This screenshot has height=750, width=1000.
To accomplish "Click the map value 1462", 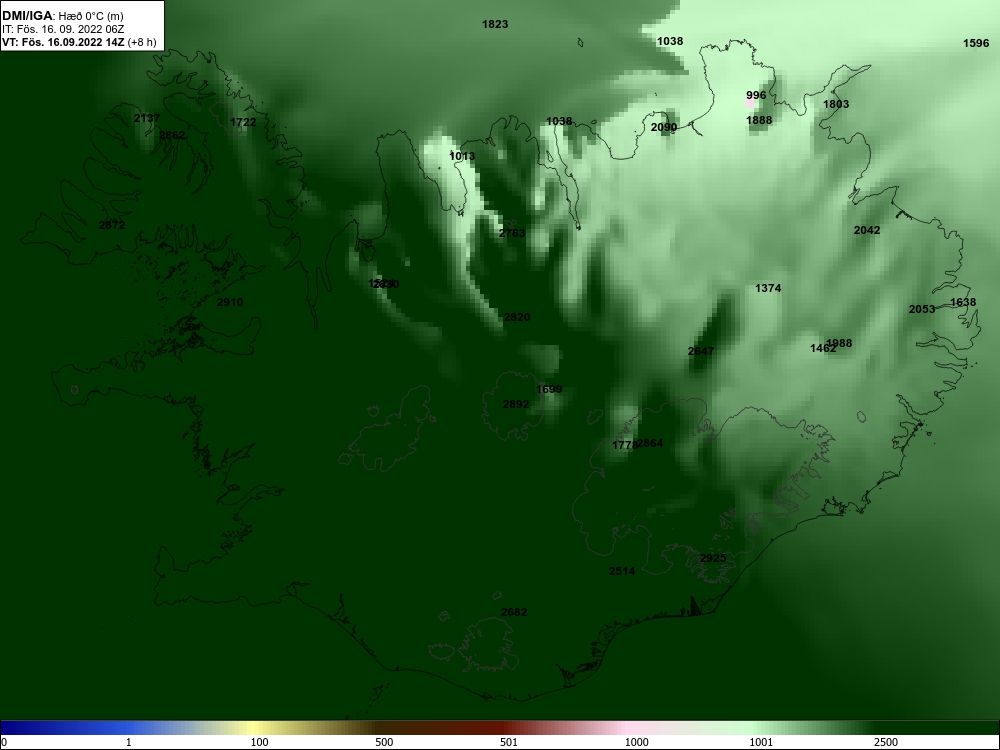I will coord(821,348).
